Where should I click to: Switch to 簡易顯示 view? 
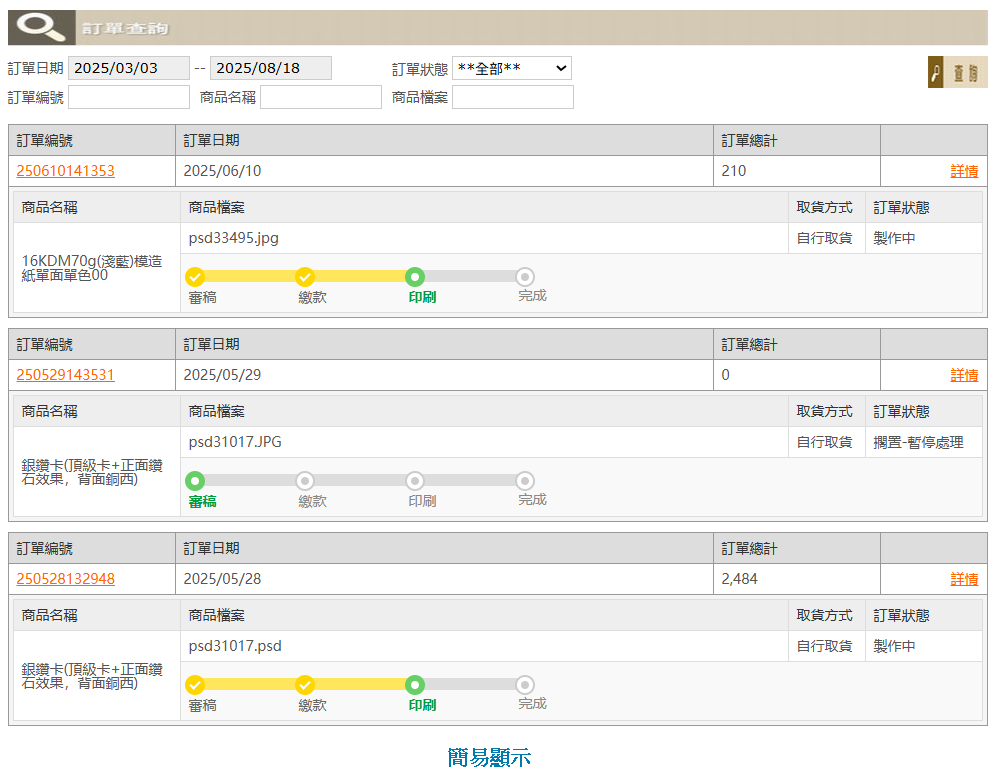click(x=489, y=757)
